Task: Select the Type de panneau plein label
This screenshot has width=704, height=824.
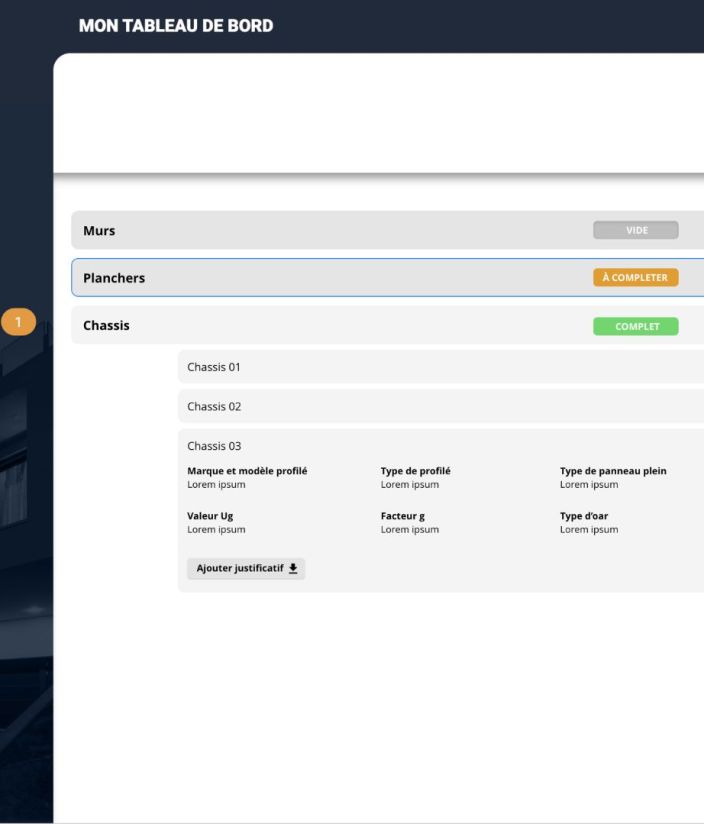Action: [613, 471]
